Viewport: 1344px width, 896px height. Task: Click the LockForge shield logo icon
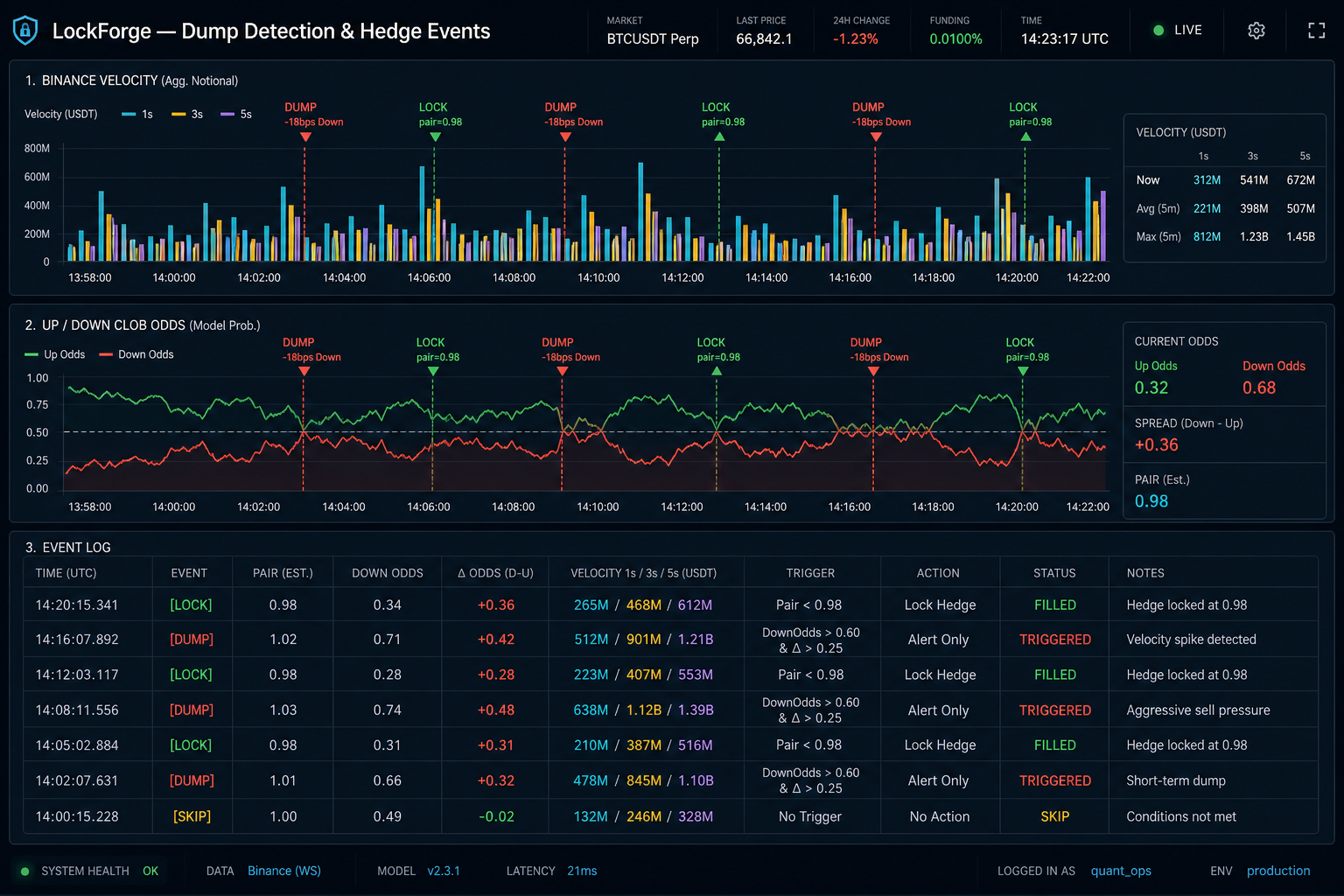click(25, 31)
